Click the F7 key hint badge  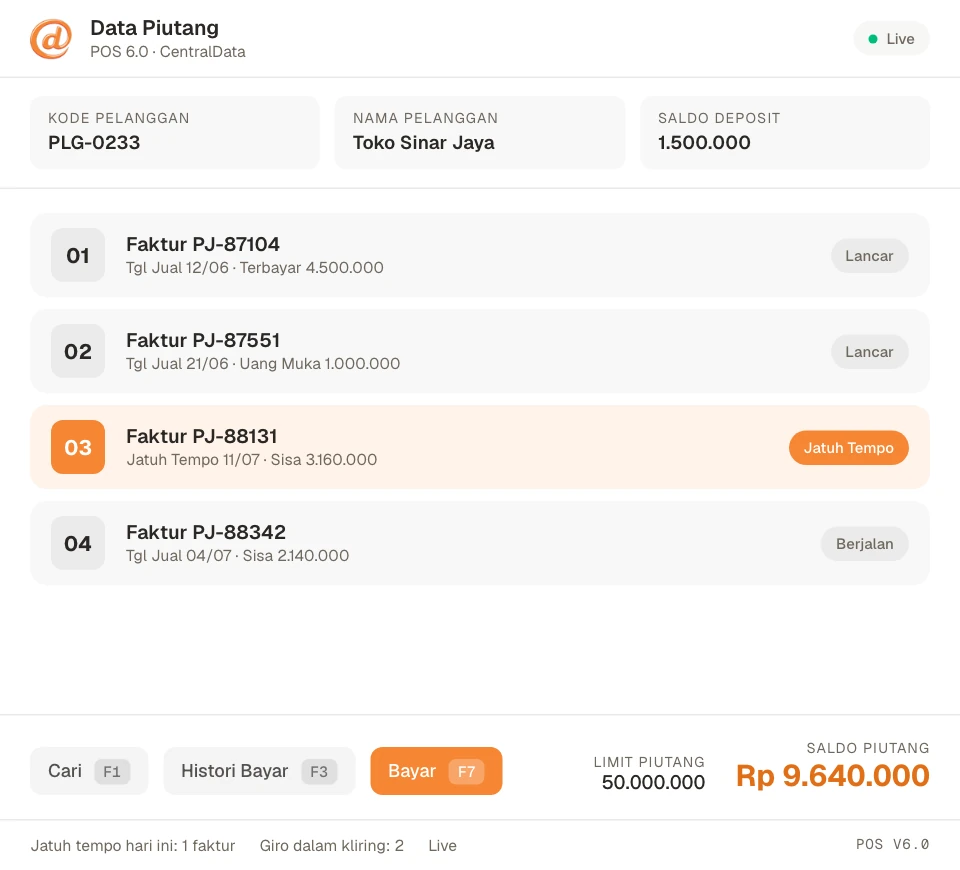tap(467, 771)
